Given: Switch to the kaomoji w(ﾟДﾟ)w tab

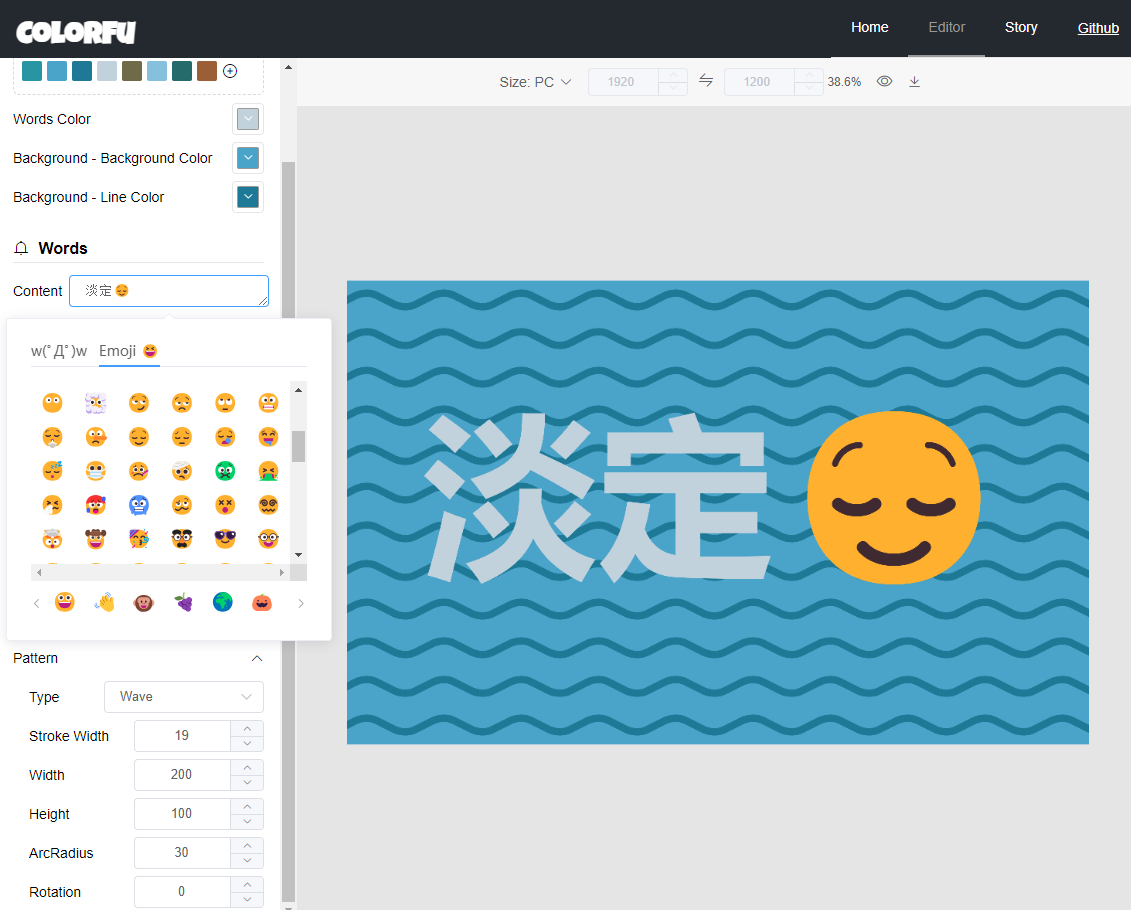Looking at the screenshot, I should [x=58, y=351].
